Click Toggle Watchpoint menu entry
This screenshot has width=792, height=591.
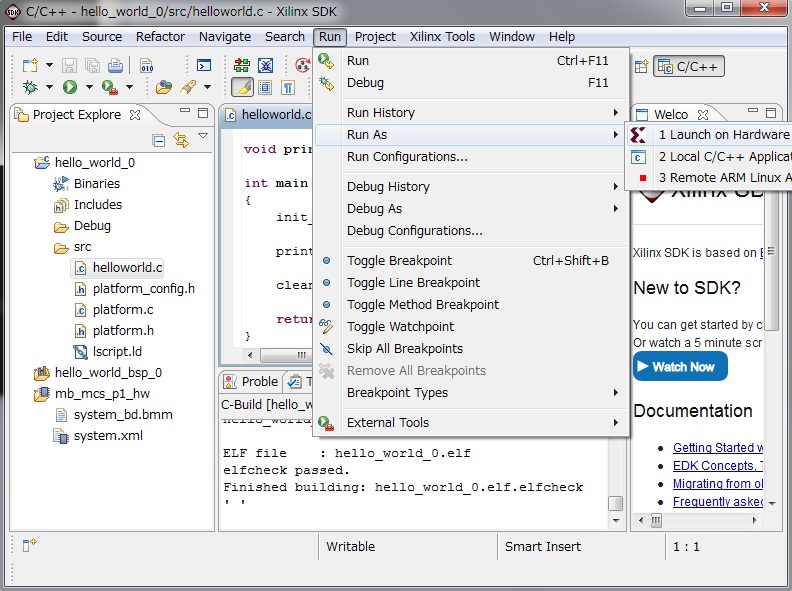pos(471,327)
